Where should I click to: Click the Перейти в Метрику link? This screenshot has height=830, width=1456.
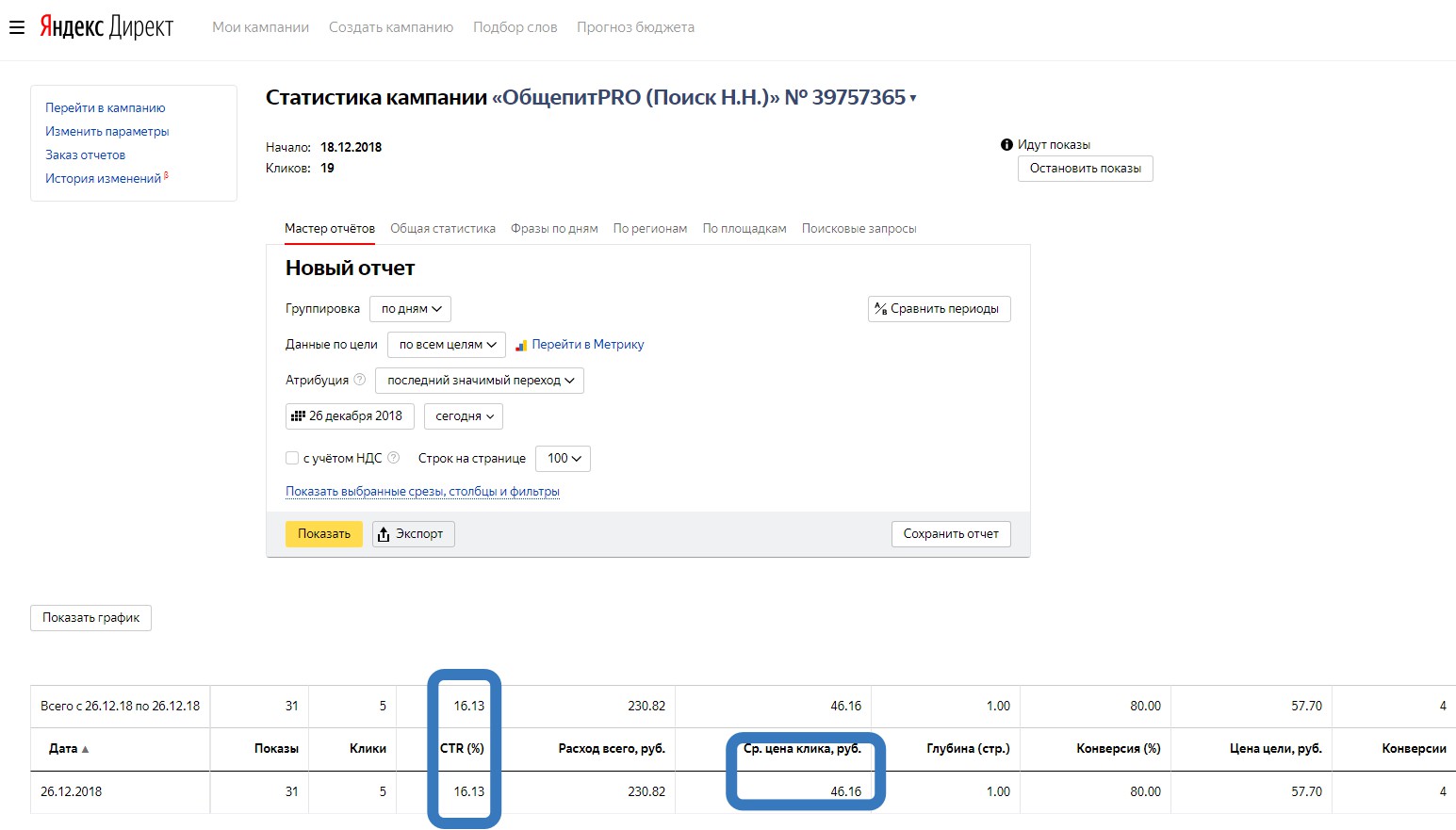pyautogui.click(x=588, y=345)
